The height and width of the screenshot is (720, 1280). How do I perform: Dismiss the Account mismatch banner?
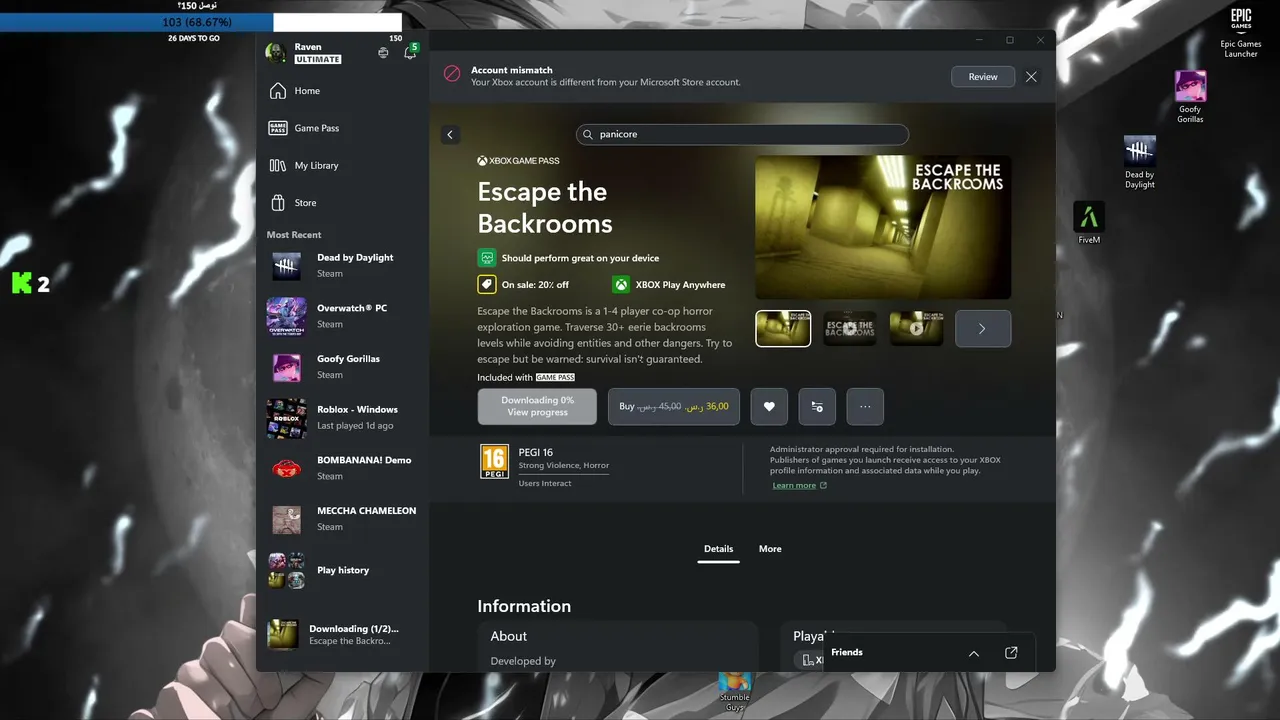1031,77
